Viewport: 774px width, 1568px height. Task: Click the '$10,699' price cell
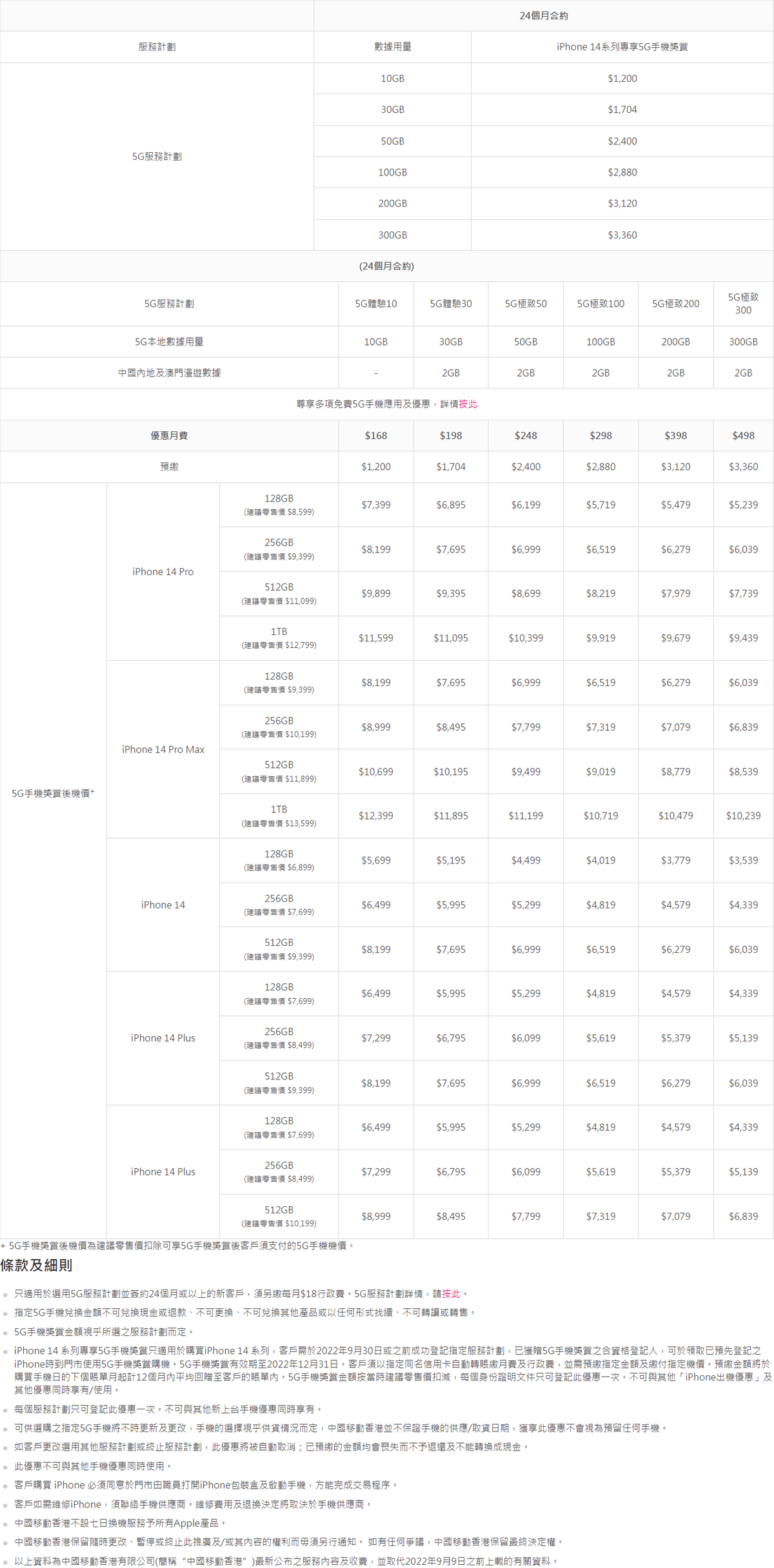click(376, 772)
